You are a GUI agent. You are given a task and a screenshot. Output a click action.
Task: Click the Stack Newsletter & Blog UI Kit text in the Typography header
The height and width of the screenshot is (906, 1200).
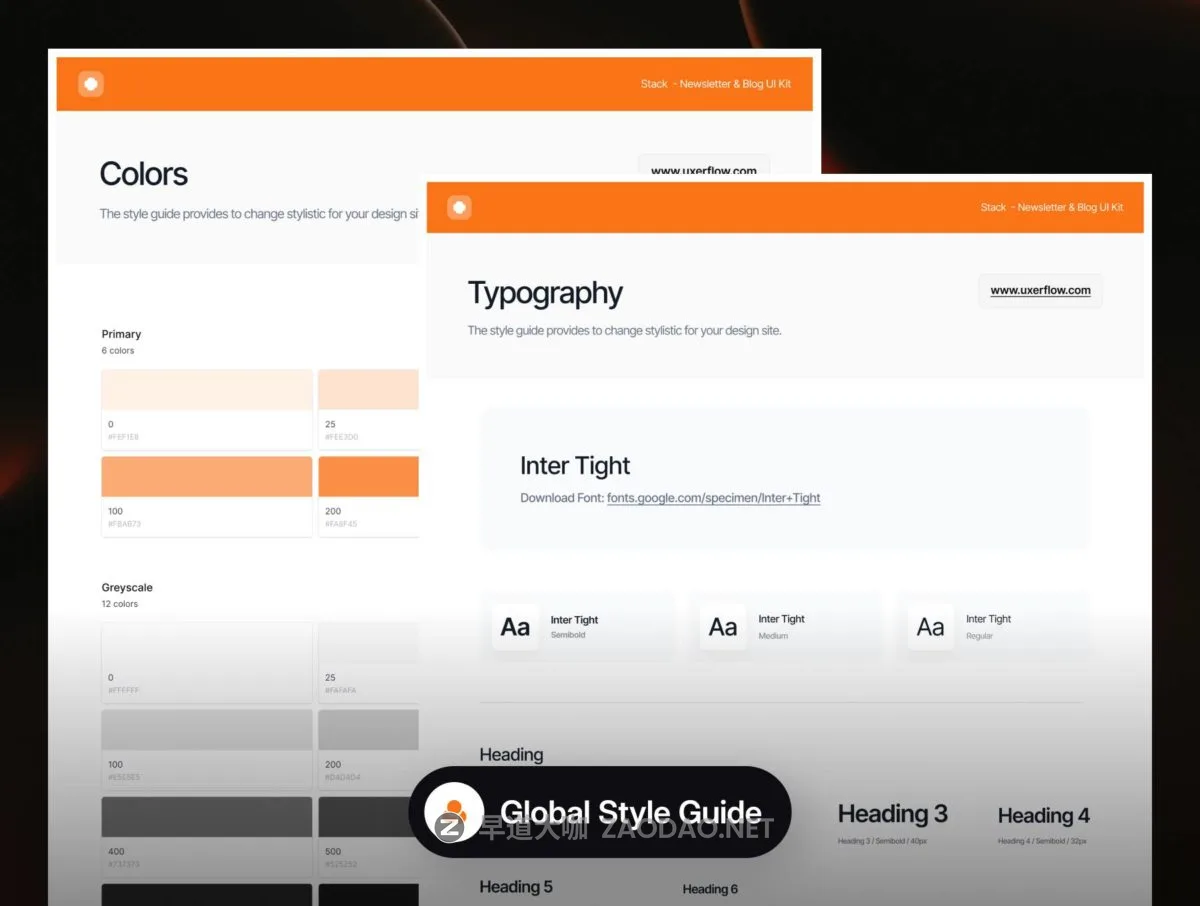(x=1051, y=208)
